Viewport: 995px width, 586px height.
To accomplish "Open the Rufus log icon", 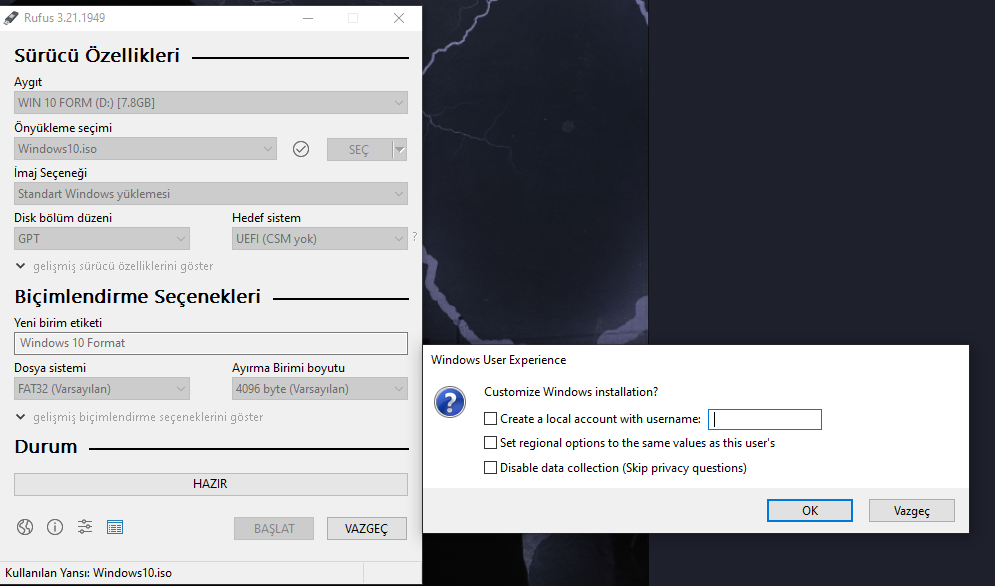I will coord(115,527).
